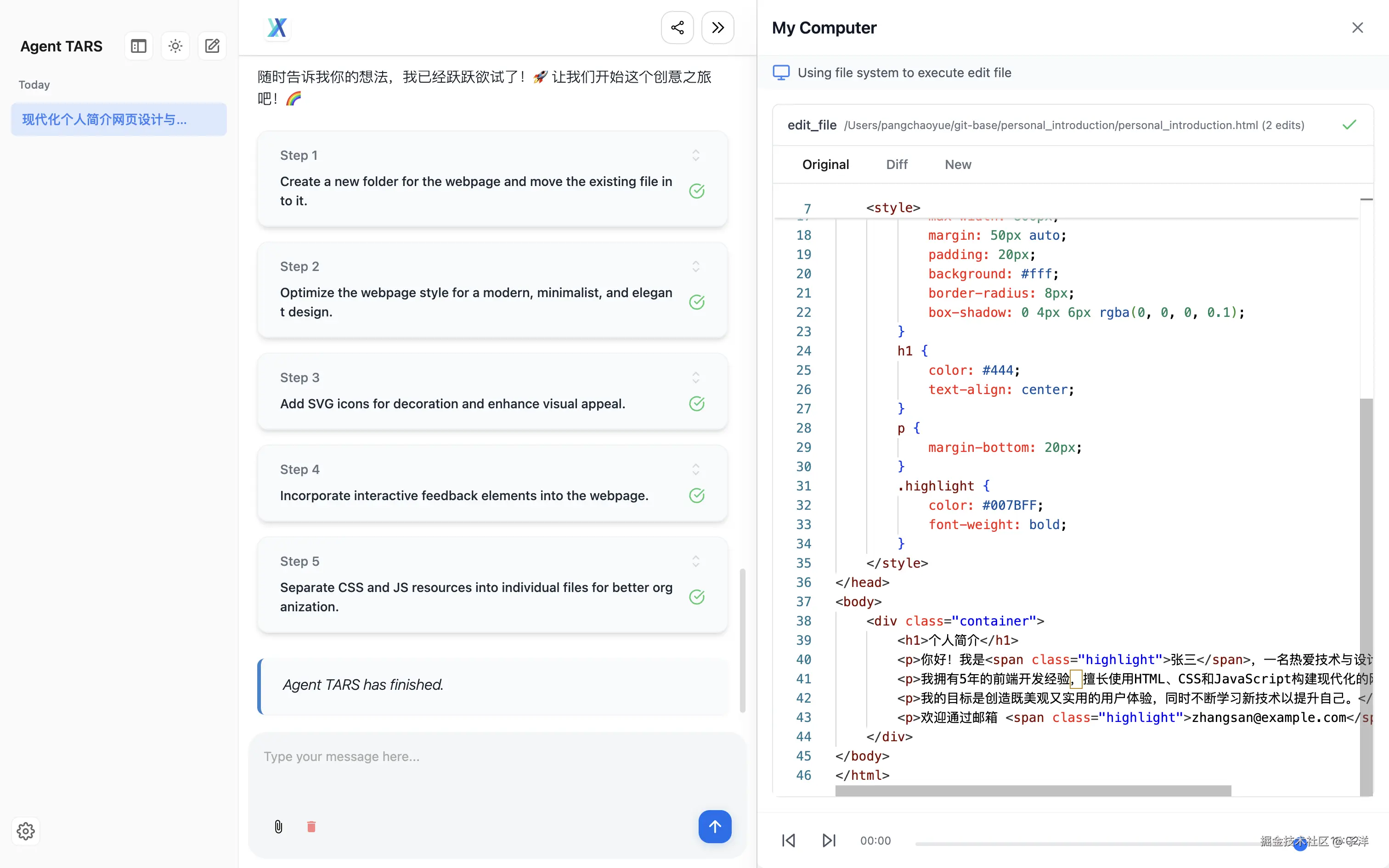Expand the Step 3 card chevron
Viewport: 1389px width, 868px height.
pos(695,378)
